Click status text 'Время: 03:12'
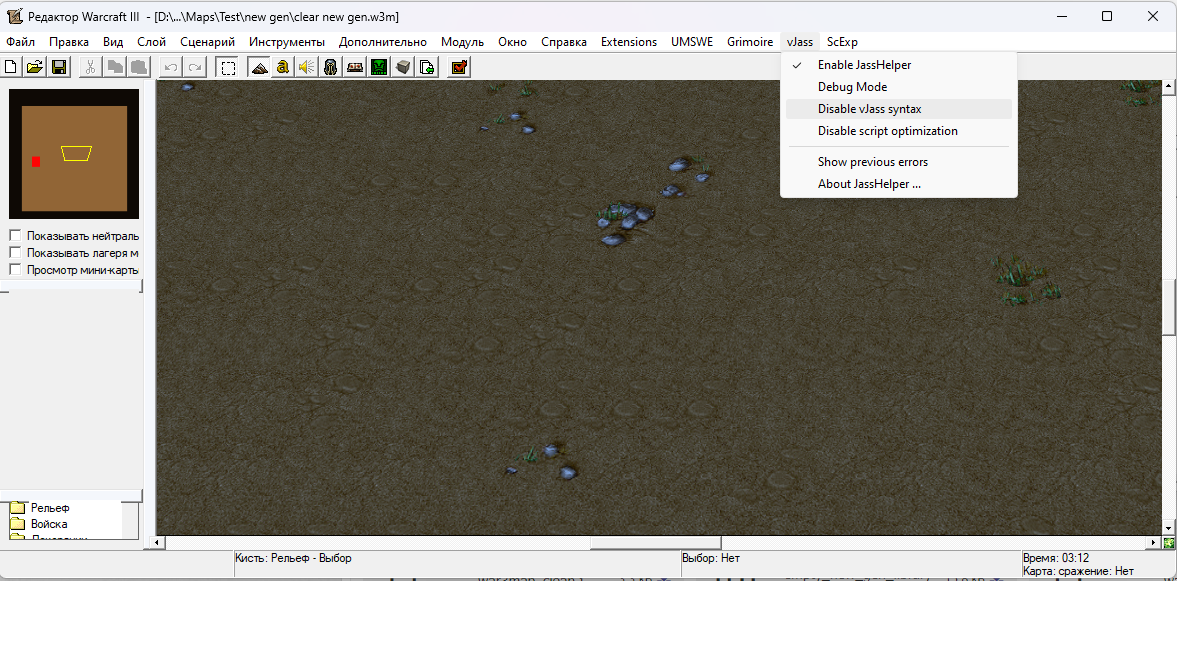This screenshot has height=648, width=1177. (1055, 558)
